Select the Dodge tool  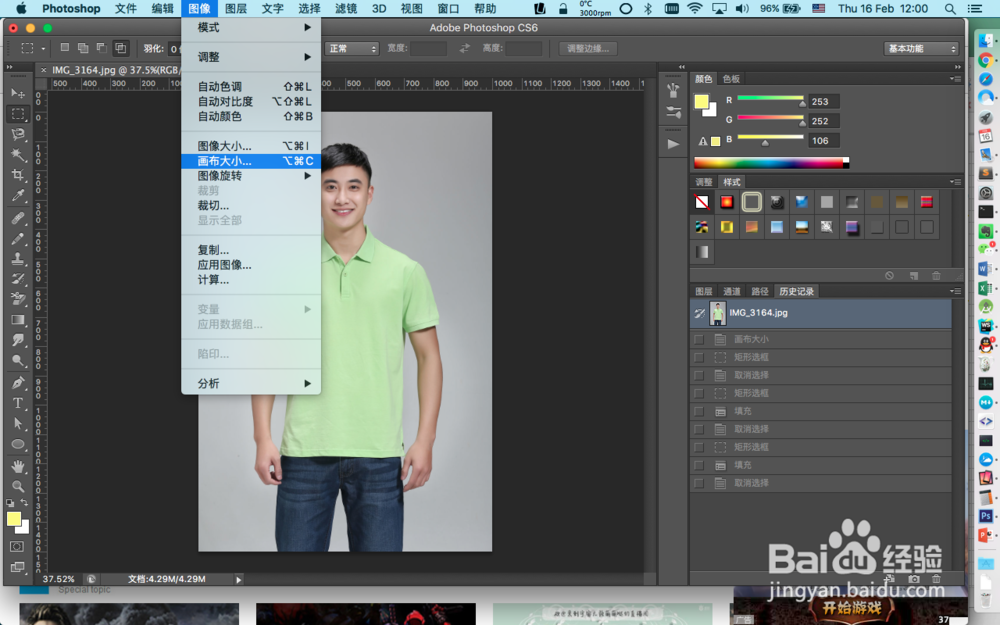18,361
